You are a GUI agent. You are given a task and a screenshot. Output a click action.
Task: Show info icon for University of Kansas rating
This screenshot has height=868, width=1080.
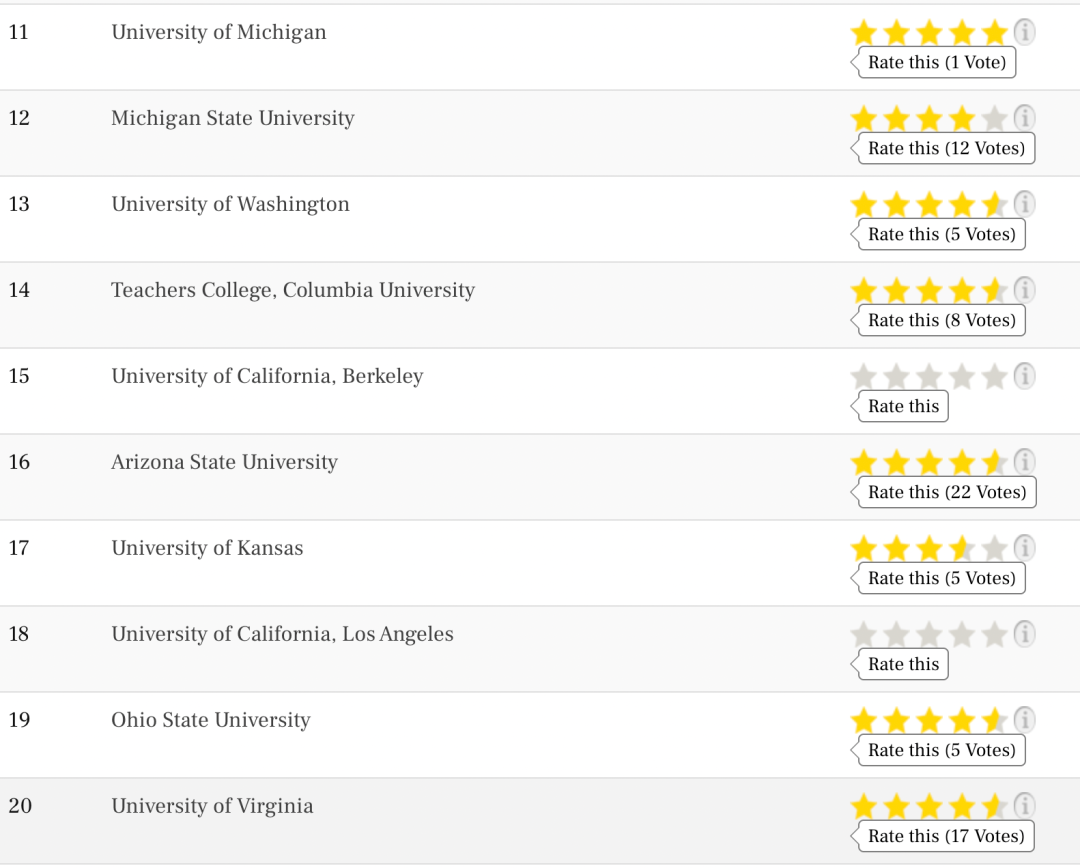[x=1024, y=548]
